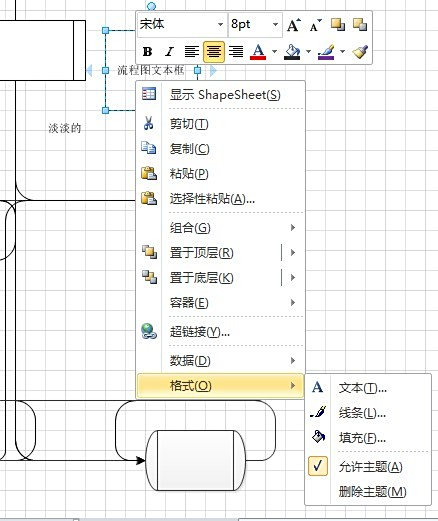The image size is (438, 521).
Task: Choose 删除主题(M) in submenu
Action: click(368, 492)
